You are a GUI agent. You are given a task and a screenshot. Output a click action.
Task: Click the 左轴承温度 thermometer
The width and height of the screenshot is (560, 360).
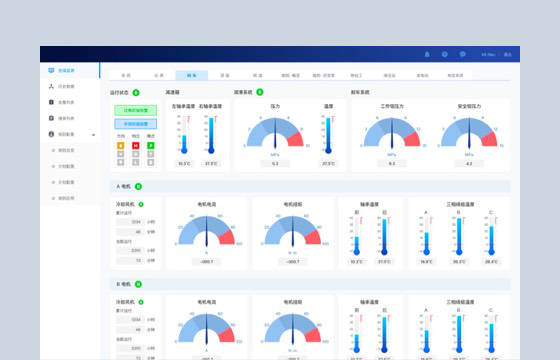(x=184, y=135)
